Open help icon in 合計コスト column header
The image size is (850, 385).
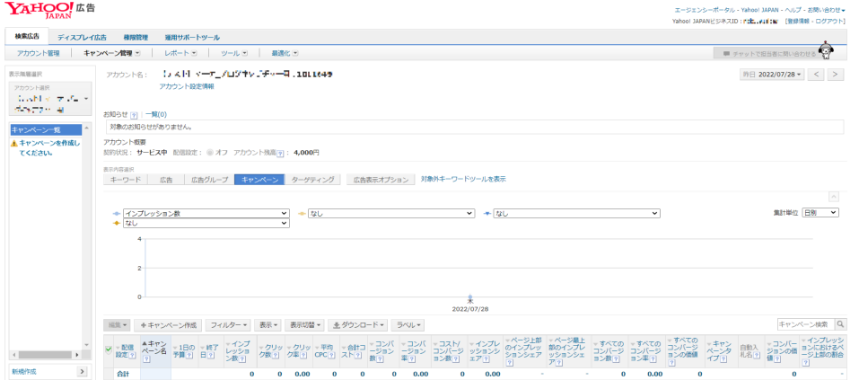point(358,355)
